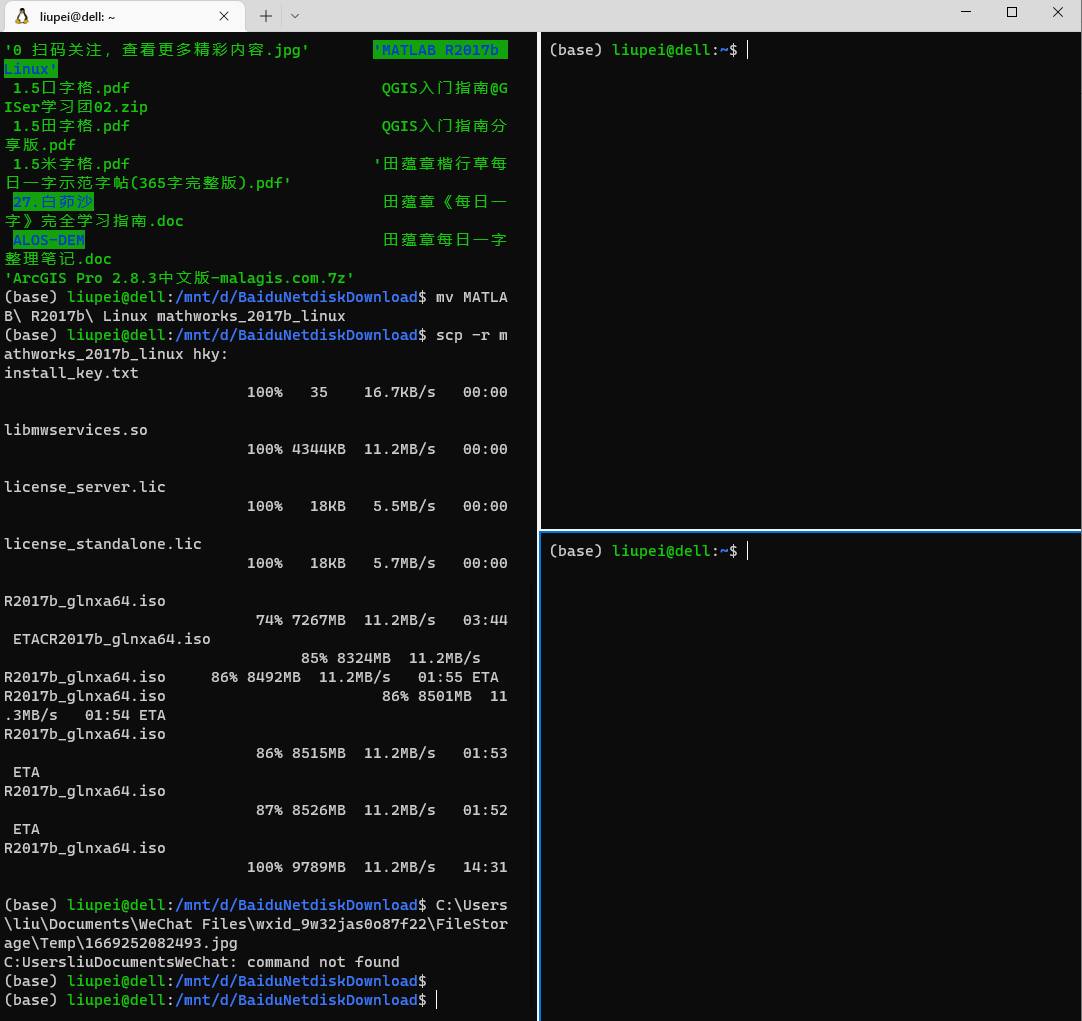This screenshot has width=1082, height=1021.
Task: Open a new tab with the plus button
Action: click(x=266, y=16)
